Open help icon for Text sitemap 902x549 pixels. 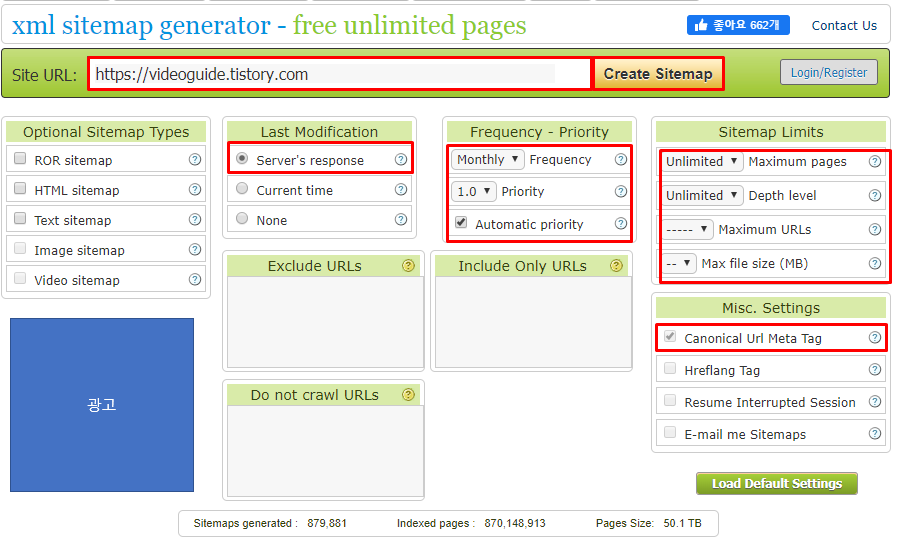tap(195, 219)
